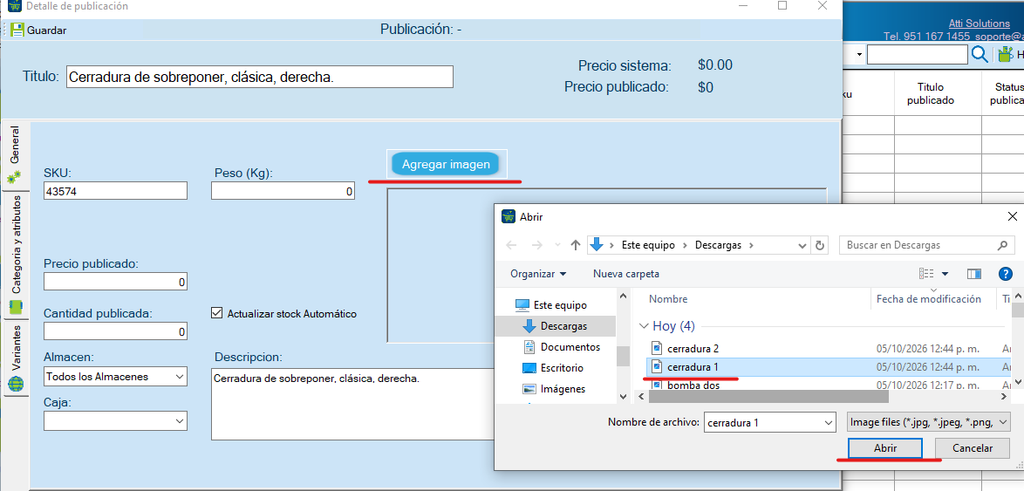Expand the Organizar menu
Viewport: 1024px width, 491px height.
[538, 274]
